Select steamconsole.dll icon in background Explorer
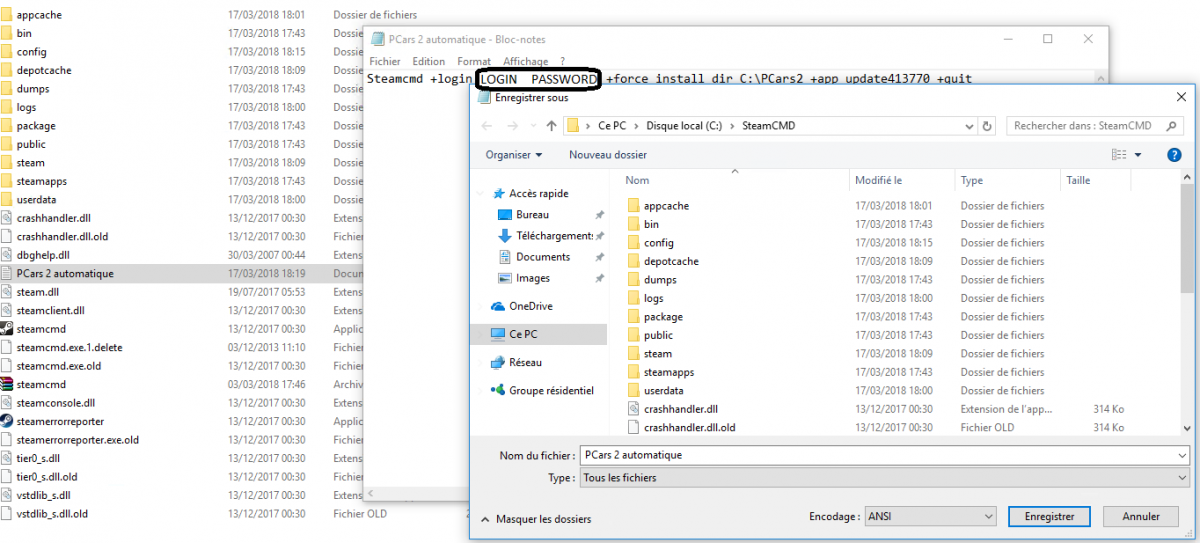 click(6, 403)
